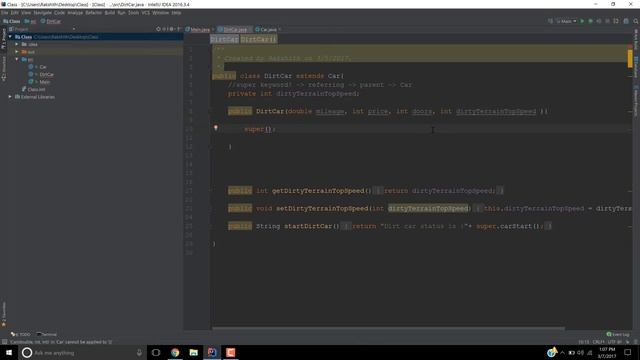Click the volume icon in system tray

(x=580, y=353)
